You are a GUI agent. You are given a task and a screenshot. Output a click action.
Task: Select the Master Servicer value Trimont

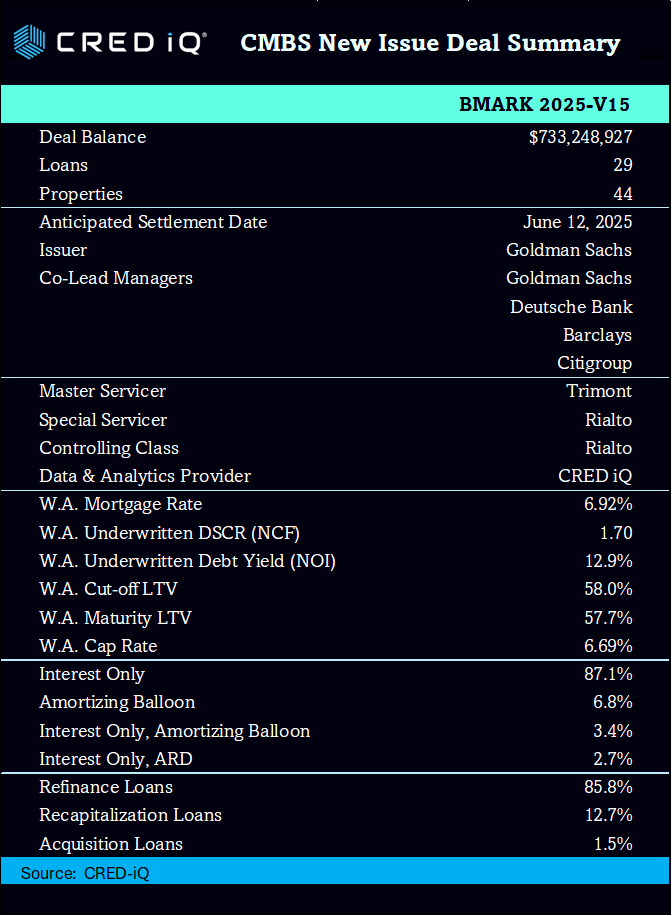click(x=599, y=391)
